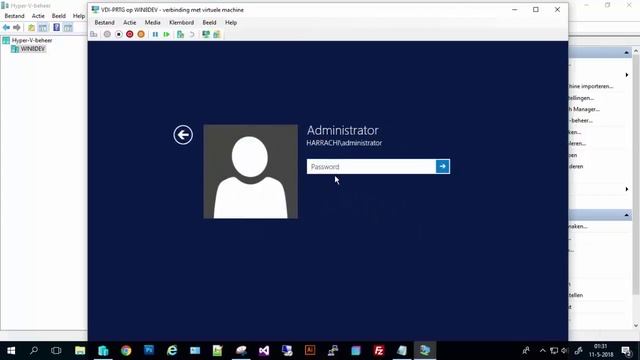Open the Beeld menu in VM window
The height and width of the screenshot is (360, 640).
tap(209, 22)
